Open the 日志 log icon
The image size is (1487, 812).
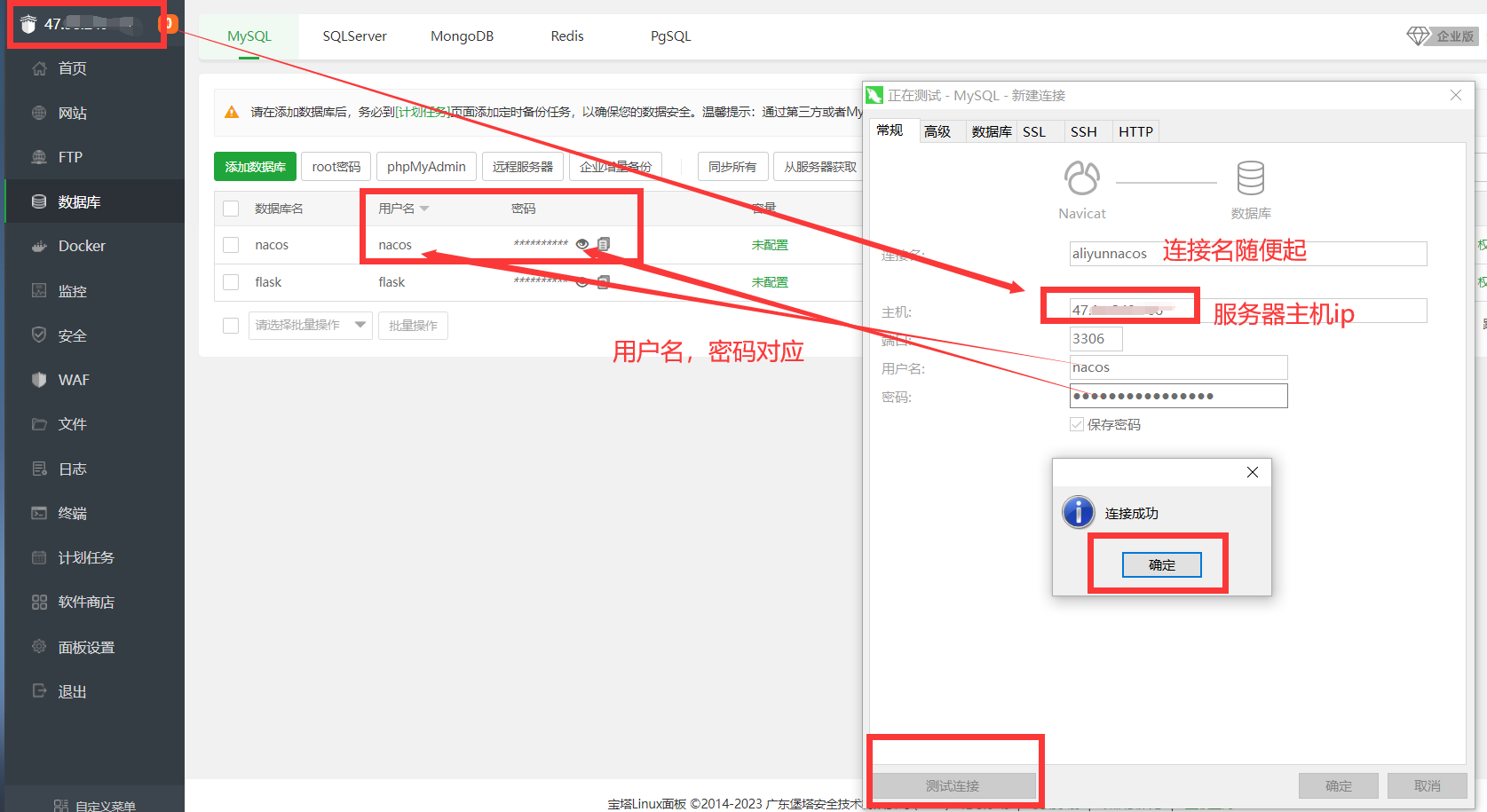(39, 469)
